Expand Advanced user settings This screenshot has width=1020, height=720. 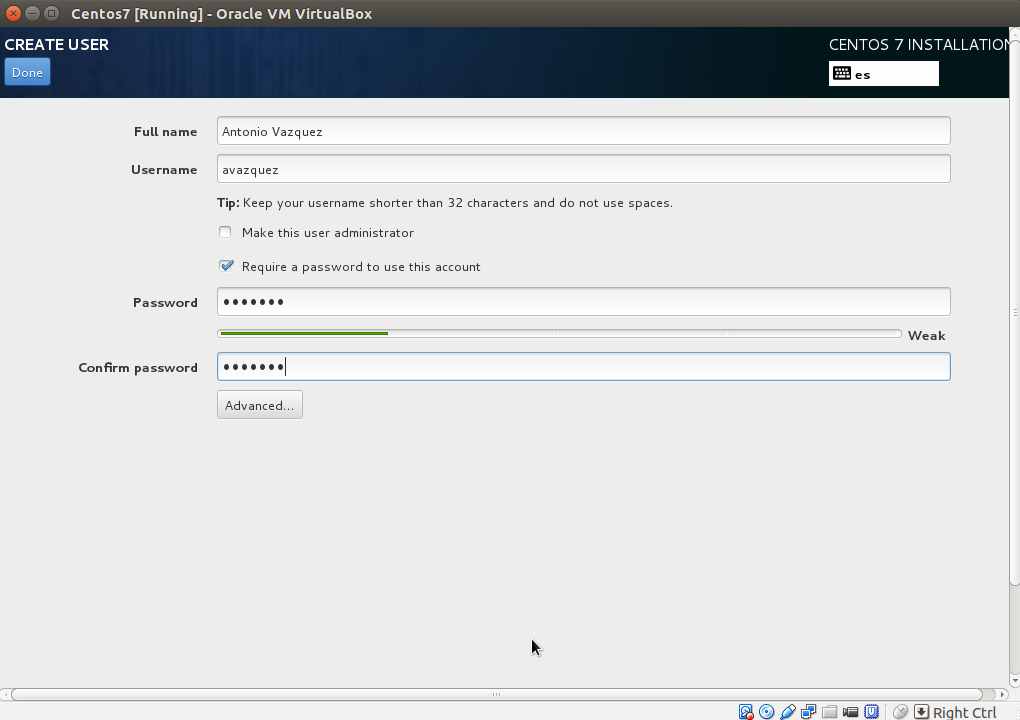[x=259, y=404]
